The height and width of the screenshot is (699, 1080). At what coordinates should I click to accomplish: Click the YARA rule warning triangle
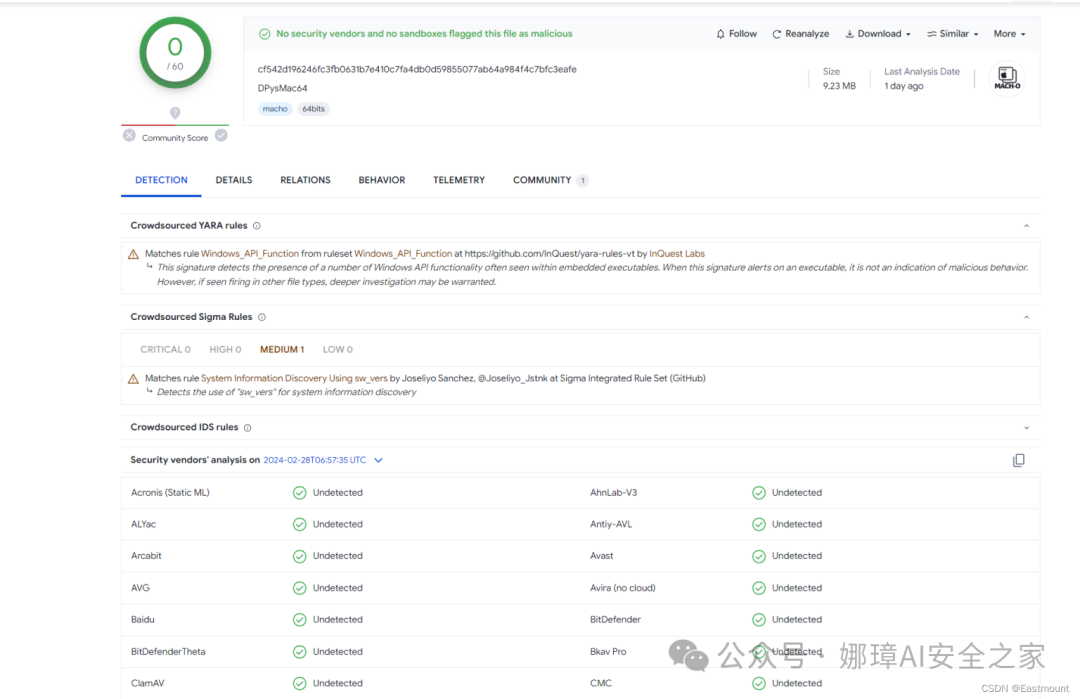(x=134, y=254)
